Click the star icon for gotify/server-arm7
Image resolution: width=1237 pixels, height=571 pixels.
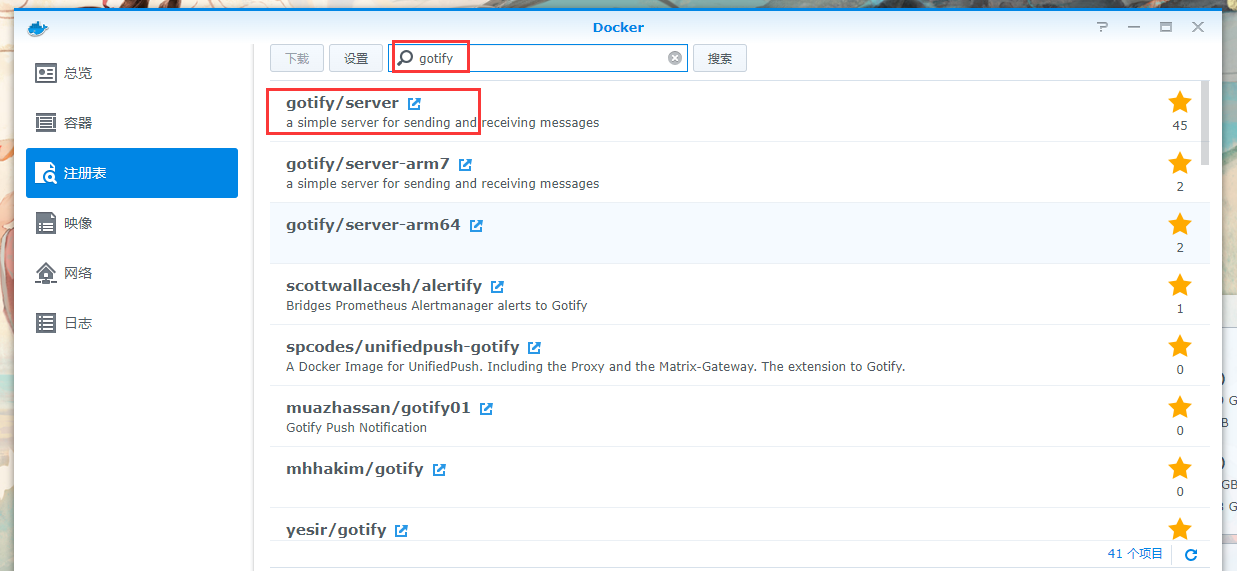point(1180,163)
